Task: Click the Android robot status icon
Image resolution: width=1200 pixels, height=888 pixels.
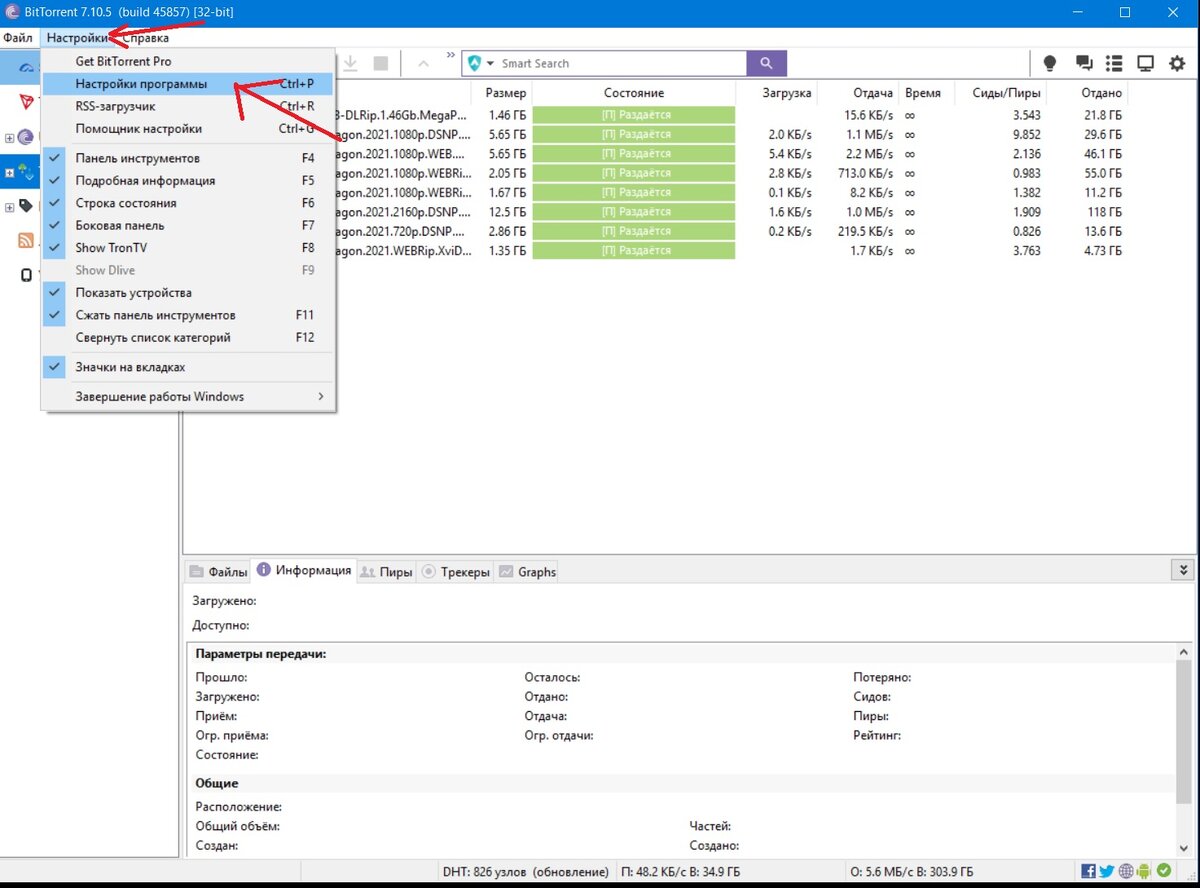Action: [1145, 871]
